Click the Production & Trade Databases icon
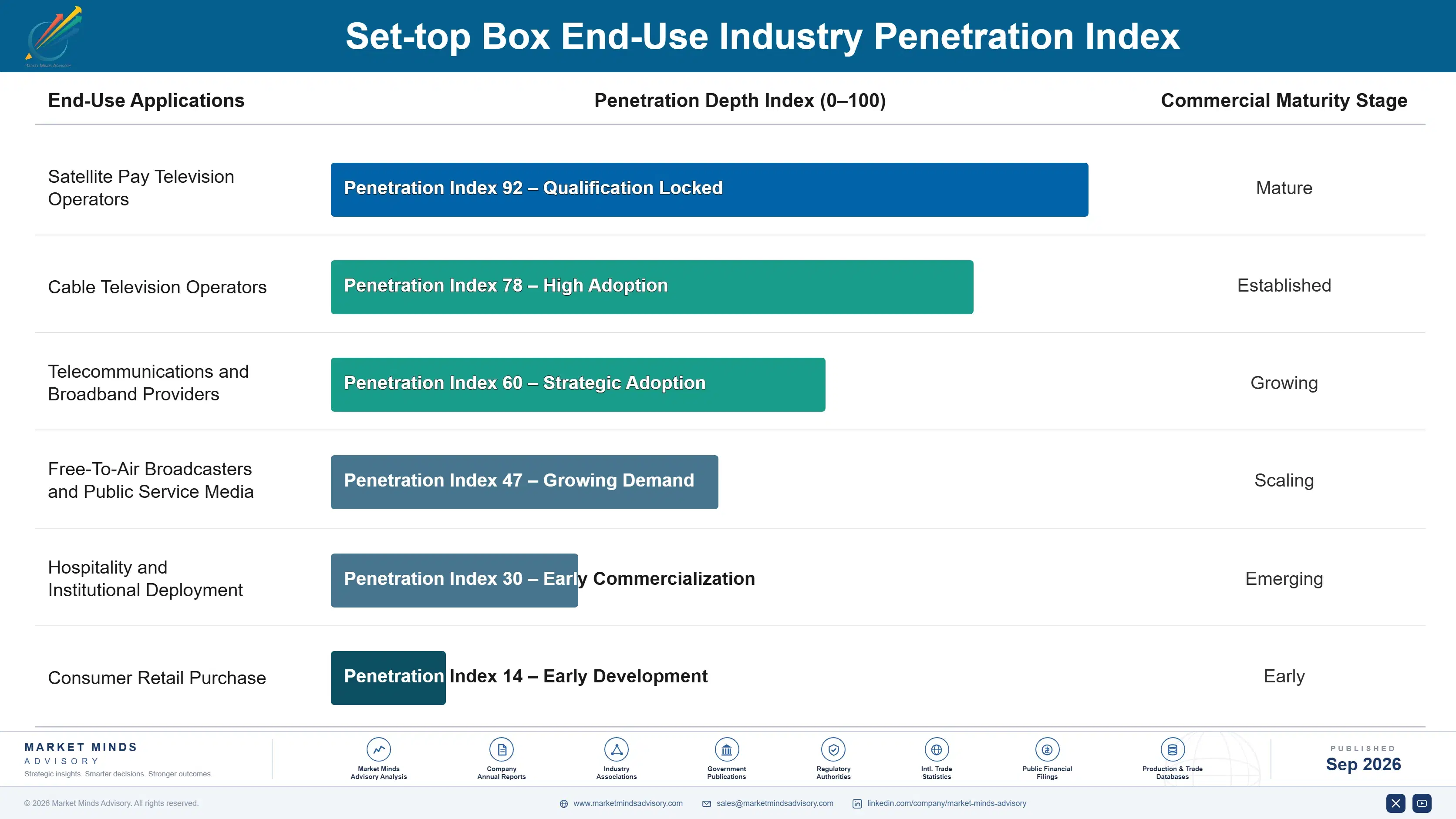The height and width of the screenshot is (819, 1456). (x=1172, y=749)
